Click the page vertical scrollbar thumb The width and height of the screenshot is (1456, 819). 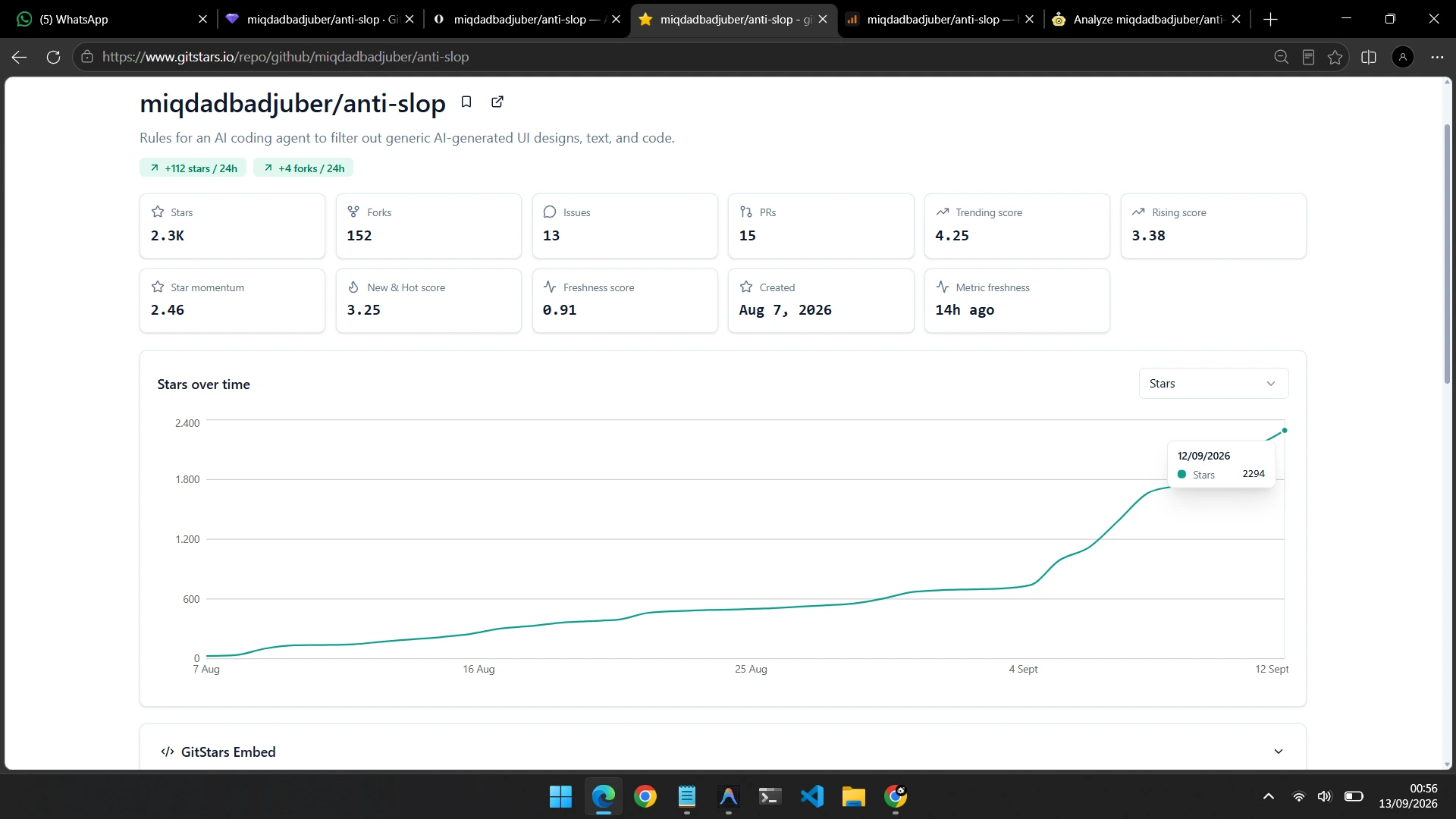[x=1447, y=254]
